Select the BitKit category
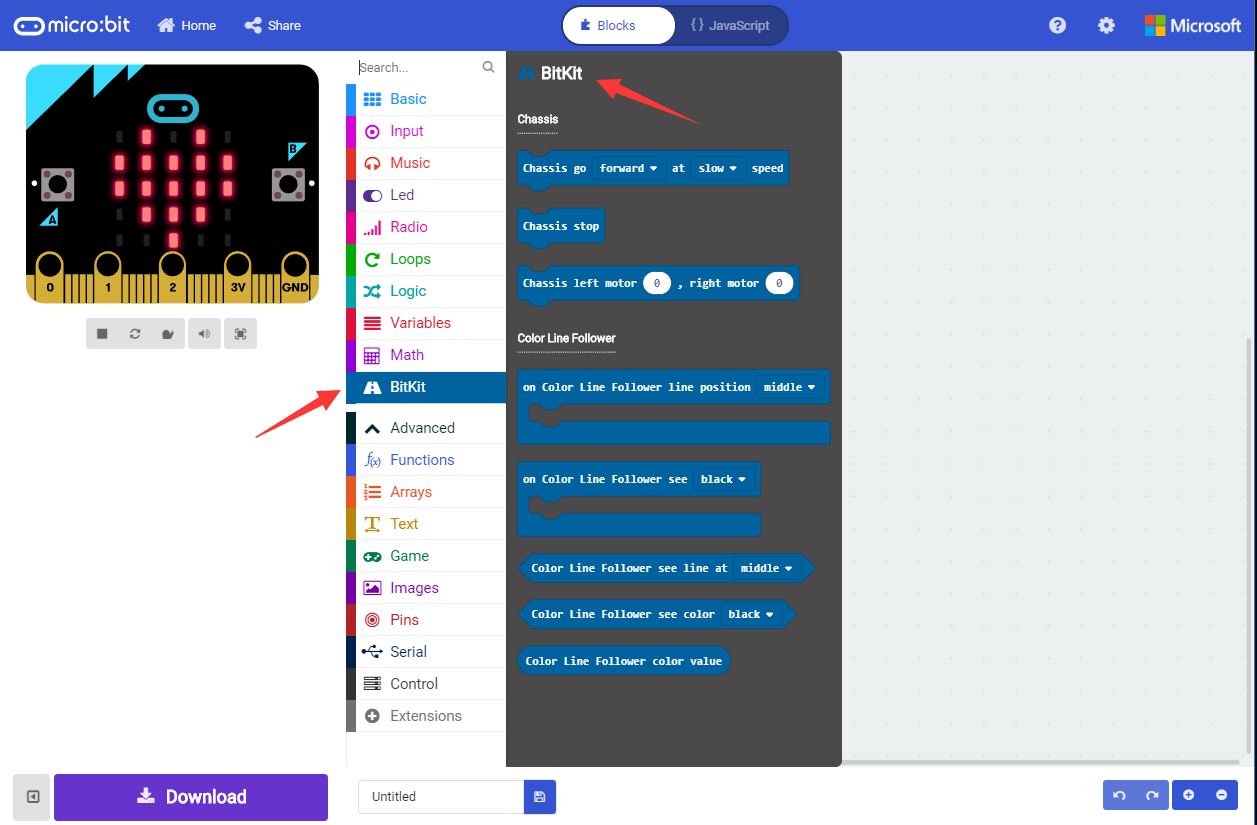Viewport: 1257px width, 825px height. (426, 387)
